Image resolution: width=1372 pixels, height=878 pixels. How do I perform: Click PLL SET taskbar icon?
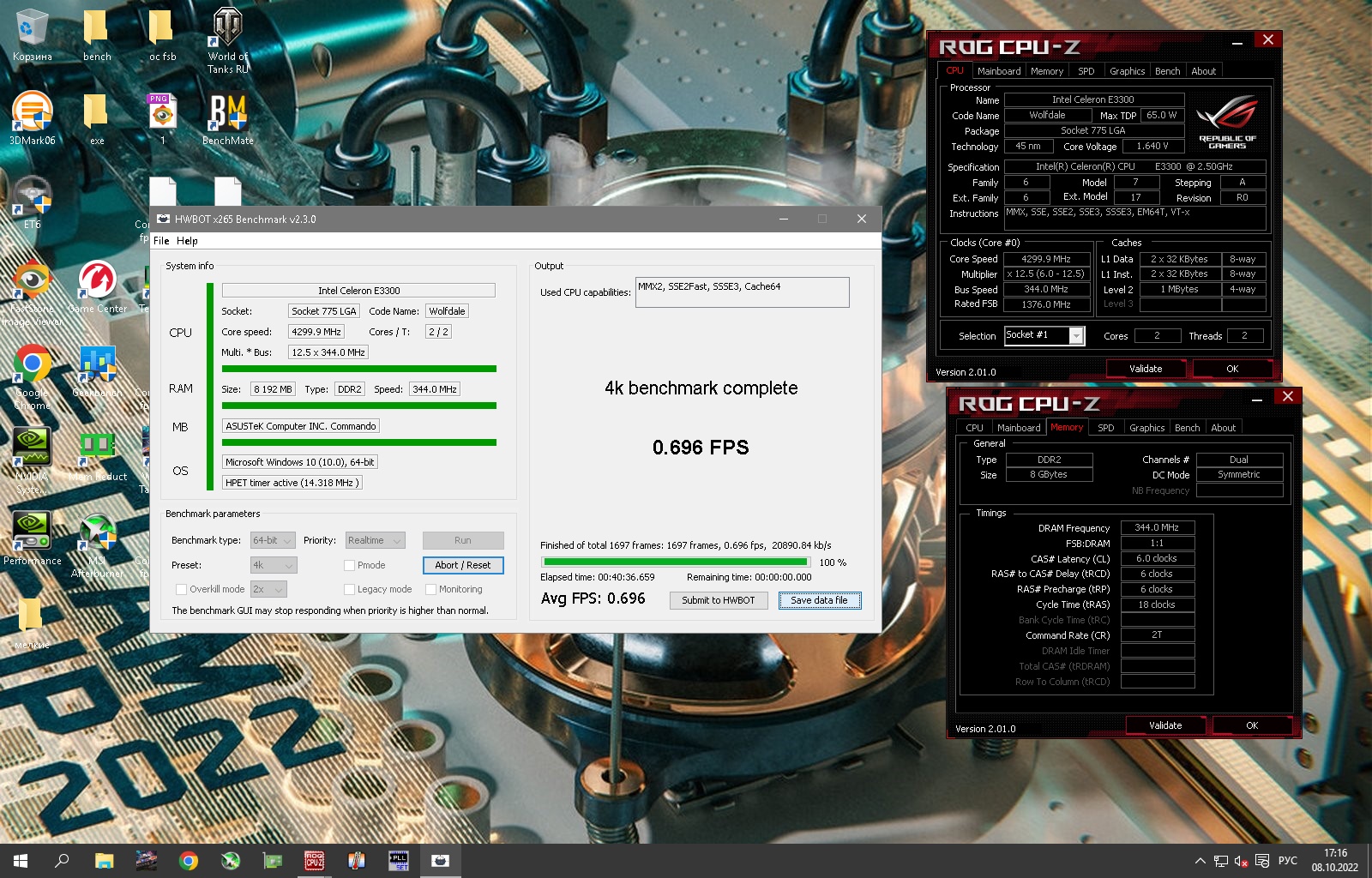[x=399, y=861]
